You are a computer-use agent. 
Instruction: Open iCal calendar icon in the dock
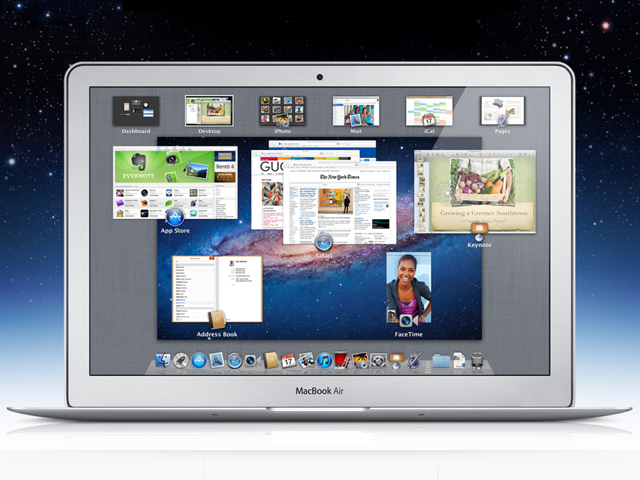click(288, 360)
